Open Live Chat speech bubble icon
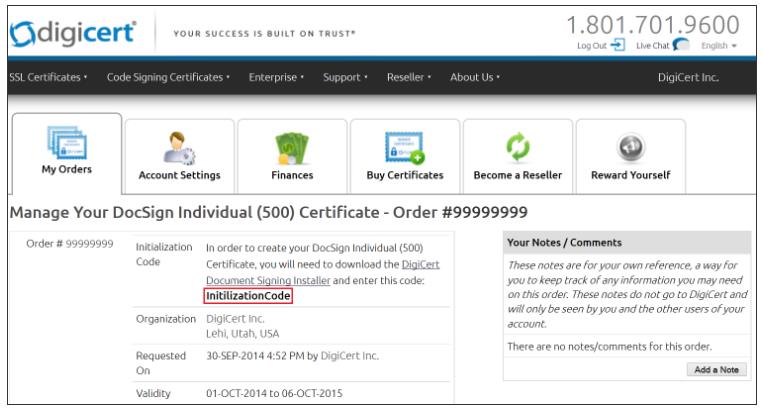Viewport: 762px width, 410px height. tap(681, 45)
